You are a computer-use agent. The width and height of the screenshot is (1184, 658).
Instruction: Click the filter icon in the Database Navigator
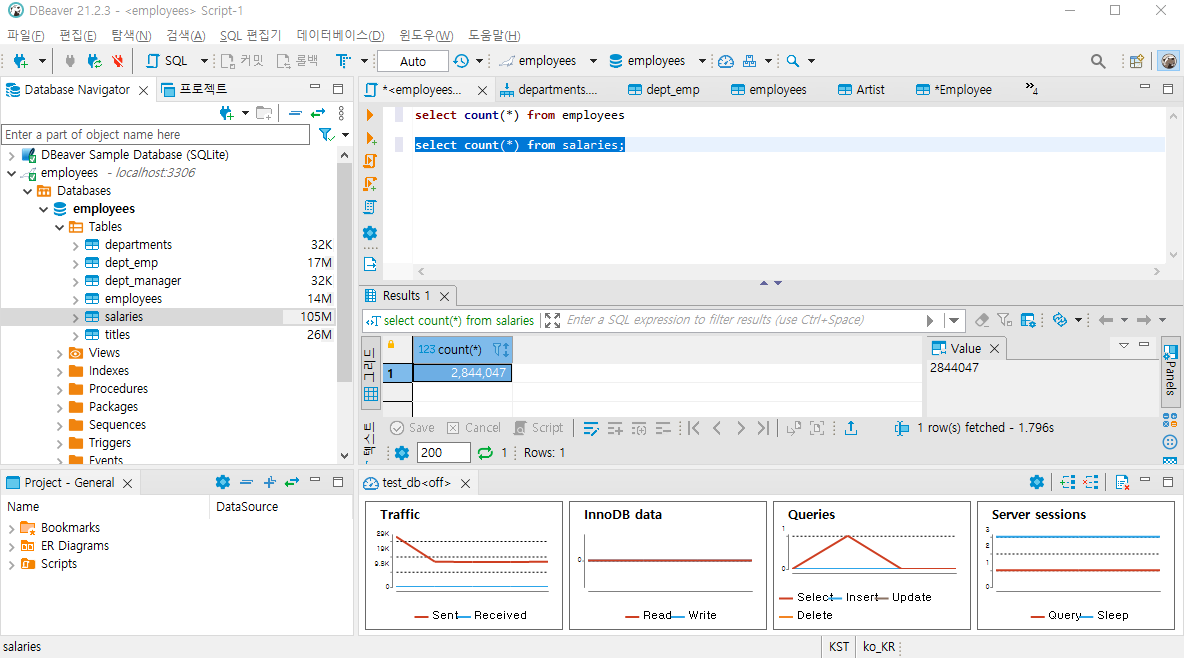326,134
